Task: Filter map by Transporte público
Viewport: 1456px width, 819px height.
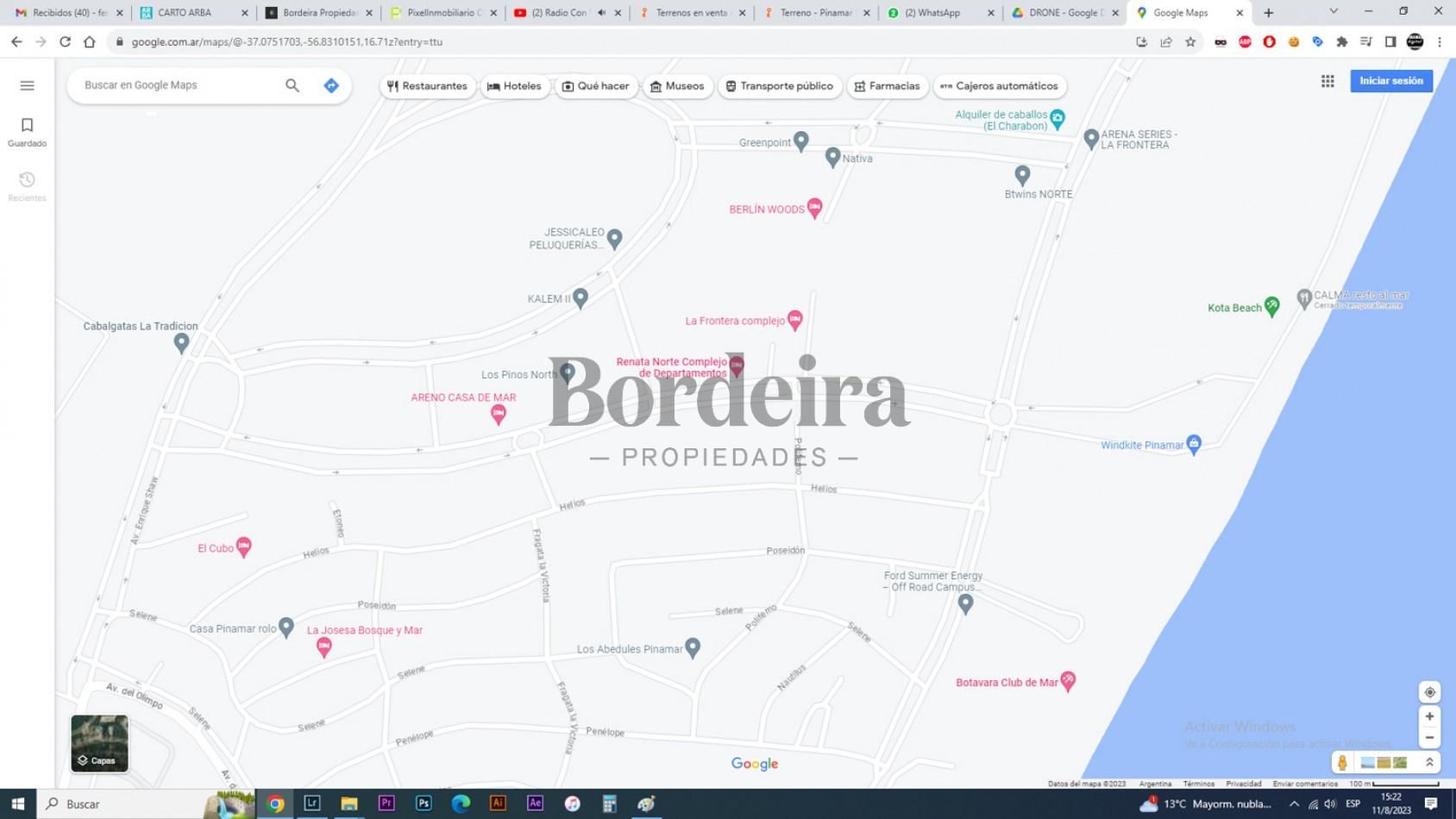Action: [x=780, y=86]
